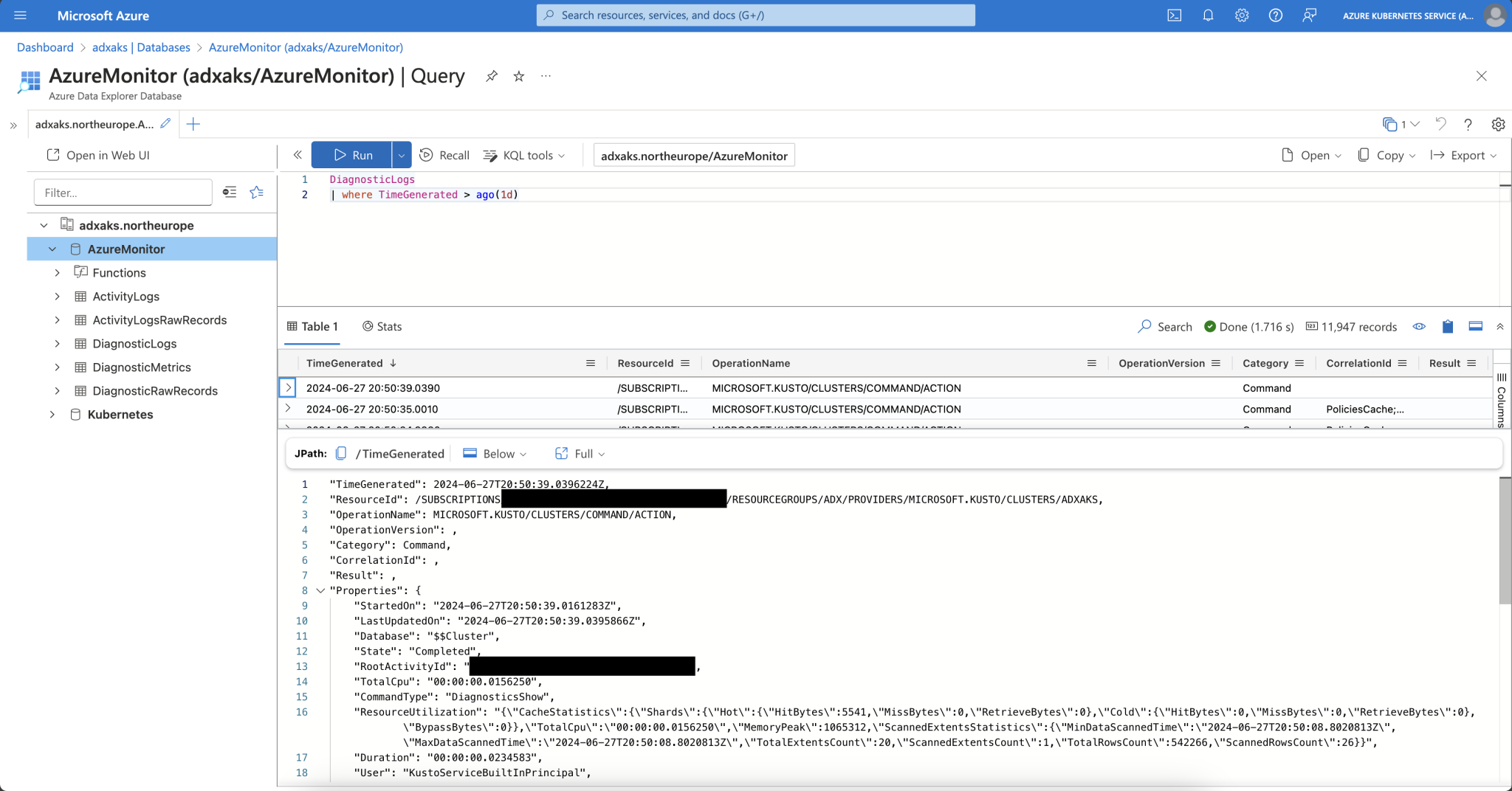This screenshot has width=1512, height=791.
Task: Toggle the favorites star filter in left pane
Action: (x=256, y=192)
